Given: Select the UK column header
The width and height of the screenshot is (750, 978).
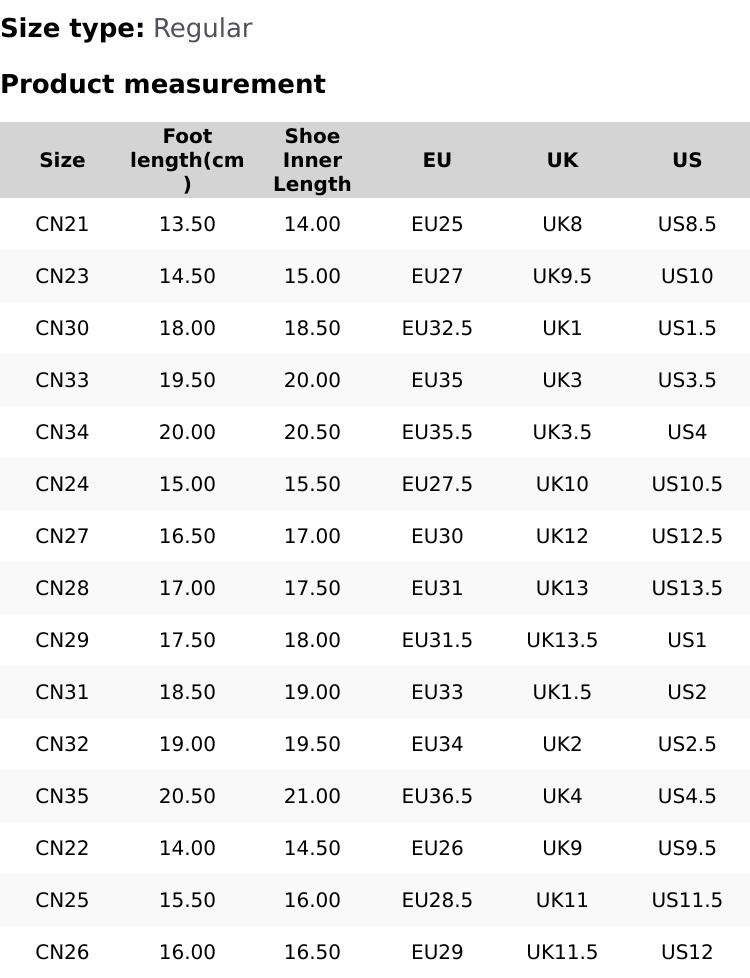Looking at the screenshot, I should pos(562,160).
